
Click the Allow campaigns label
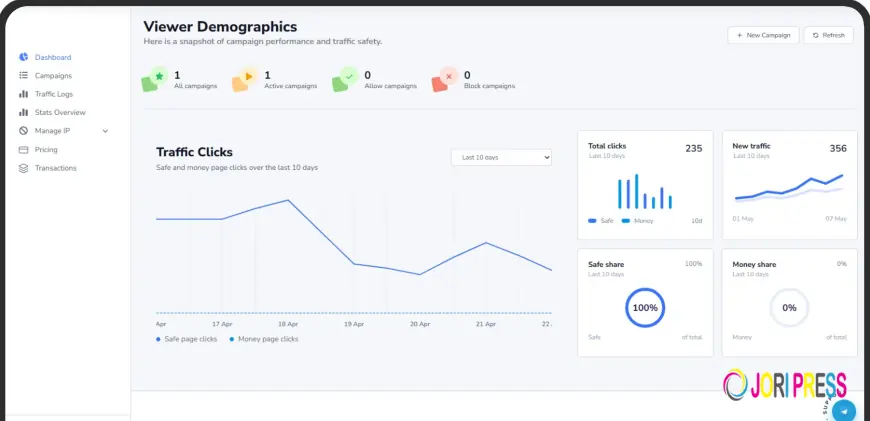coord(391,87)
